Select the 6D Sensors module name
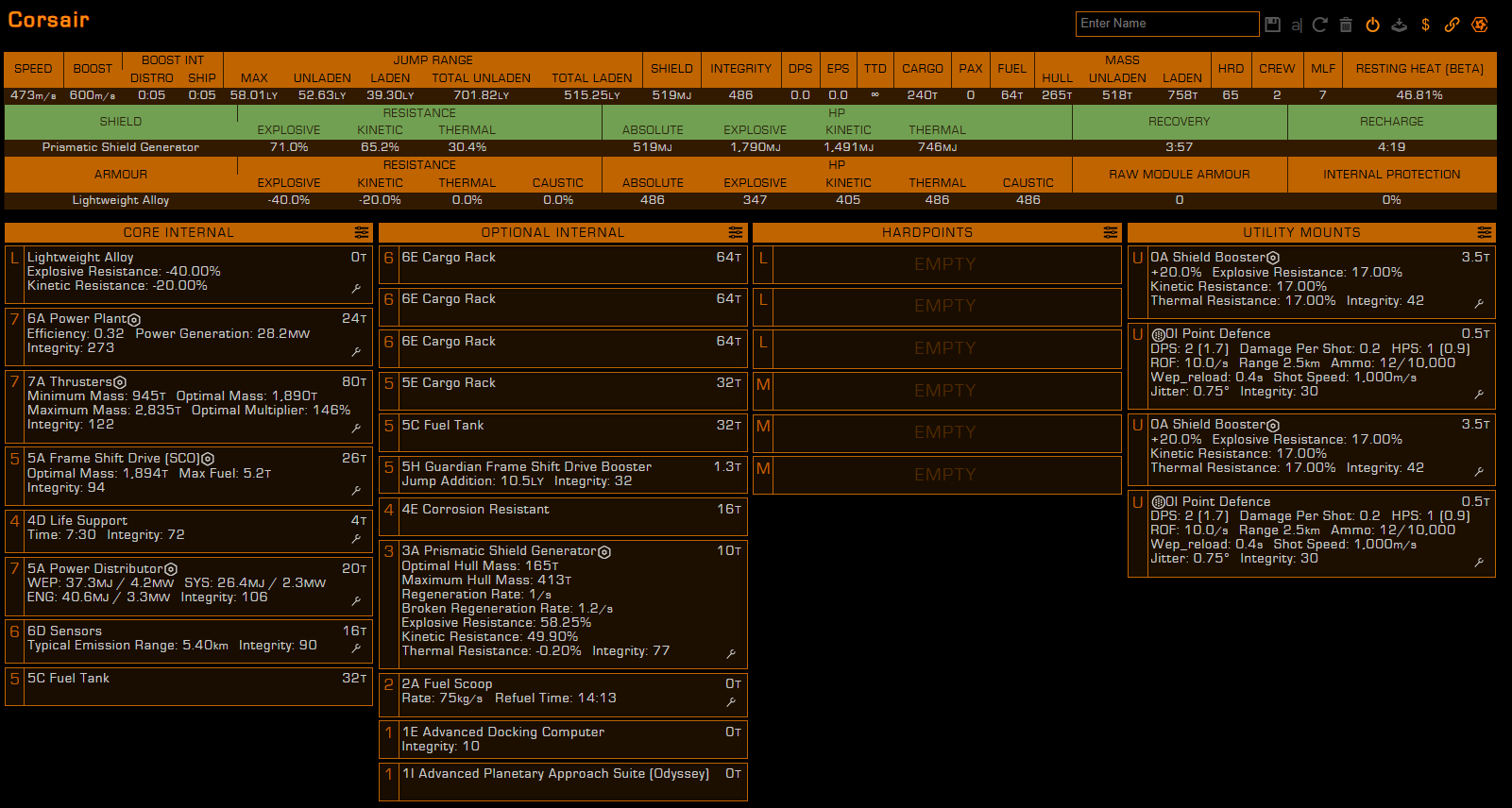 pyautogui.click(x=64, y=631)
